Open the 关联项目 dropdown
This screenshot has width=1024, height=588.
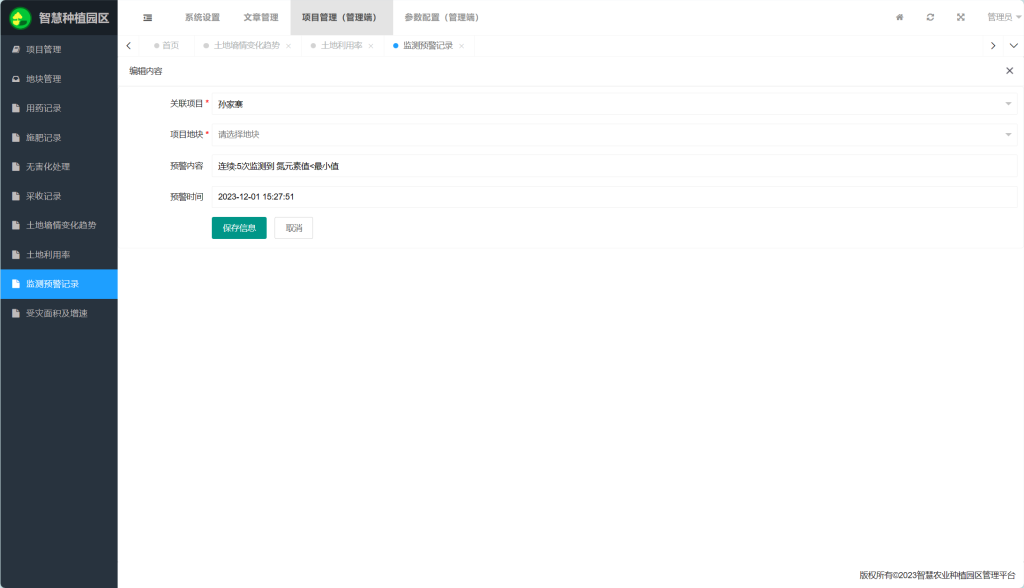click(x=613, y=104)
